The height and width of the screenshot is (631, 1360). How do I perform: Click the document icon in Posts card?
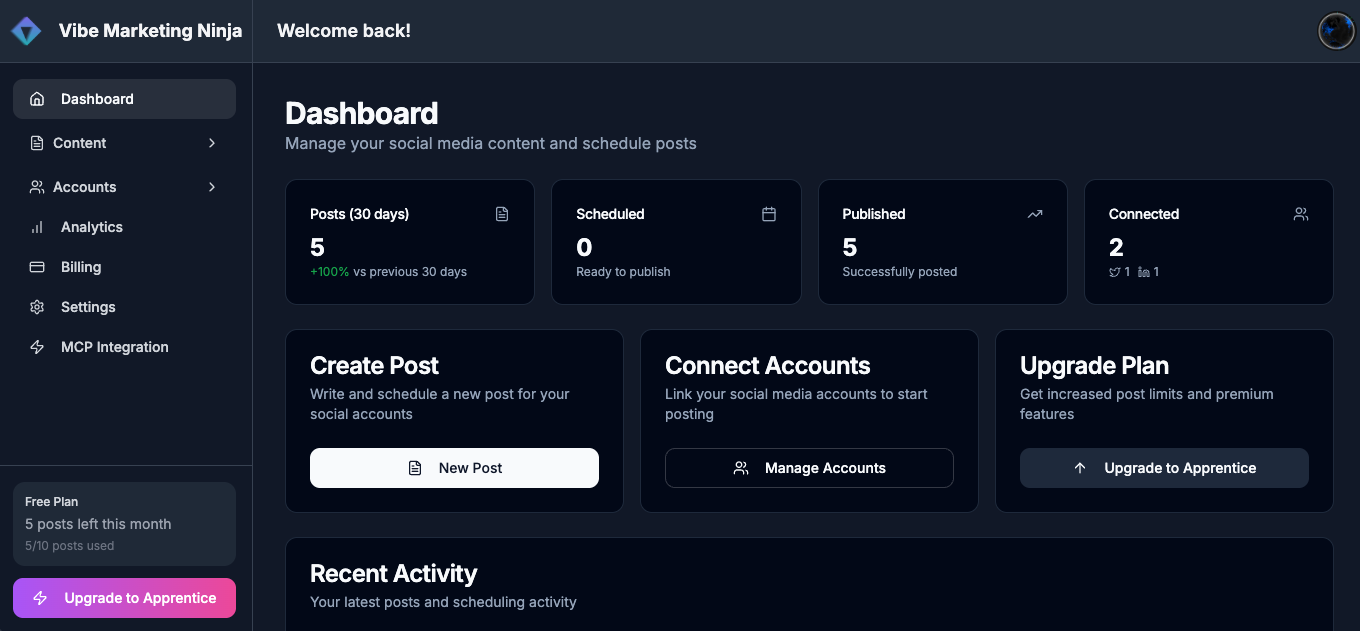502,214
